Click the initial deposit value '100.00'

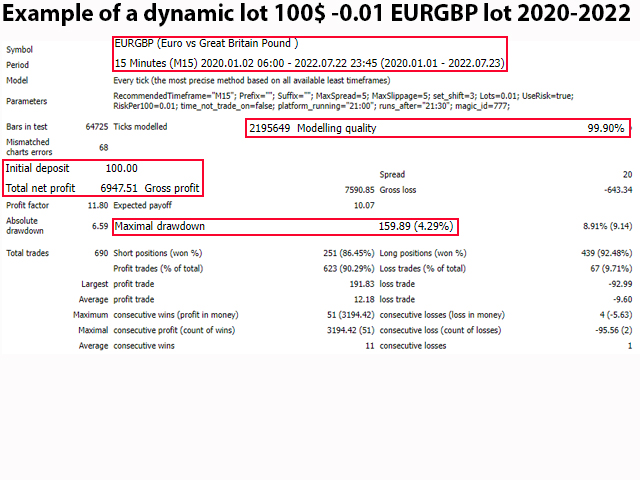[122, 168]
